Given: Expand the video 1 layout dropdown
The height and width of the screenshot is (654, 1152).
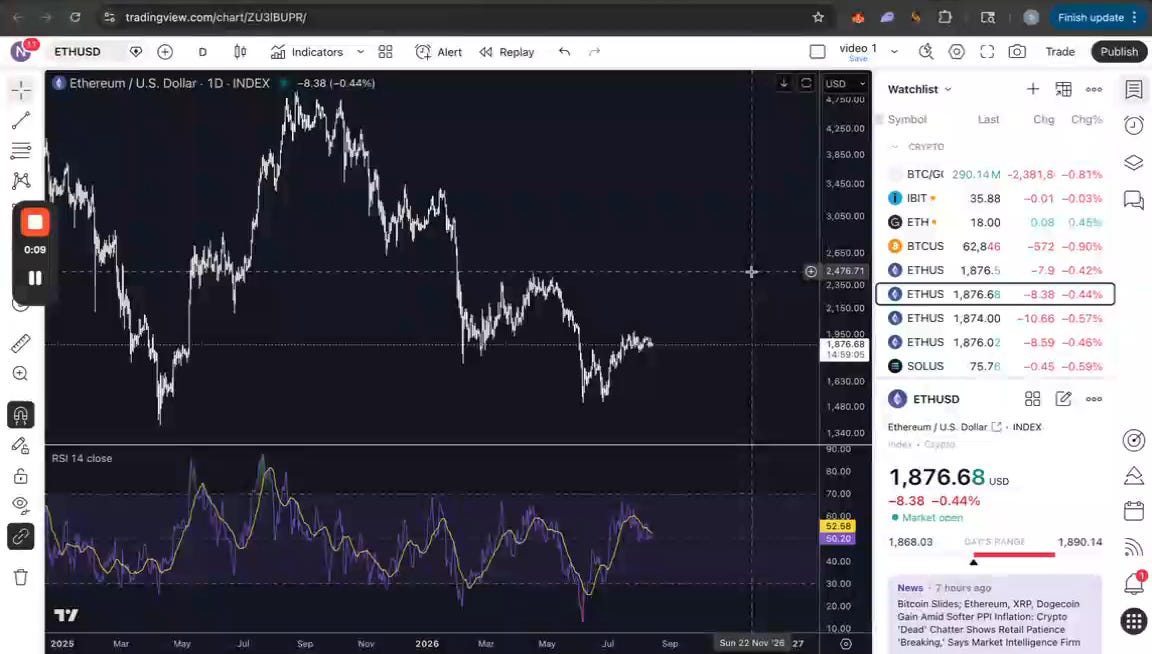Looking at the screenshot, I should pos(894,51).
